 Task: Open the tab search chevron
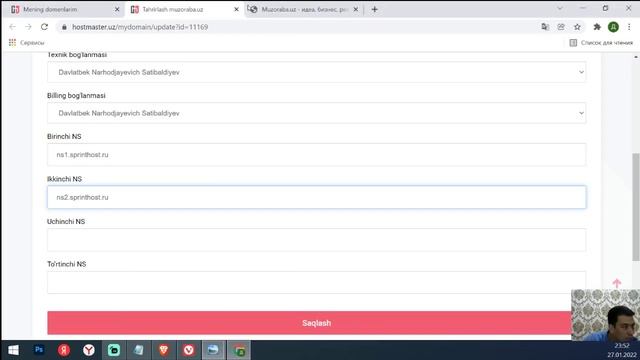[x=560, y=8]
